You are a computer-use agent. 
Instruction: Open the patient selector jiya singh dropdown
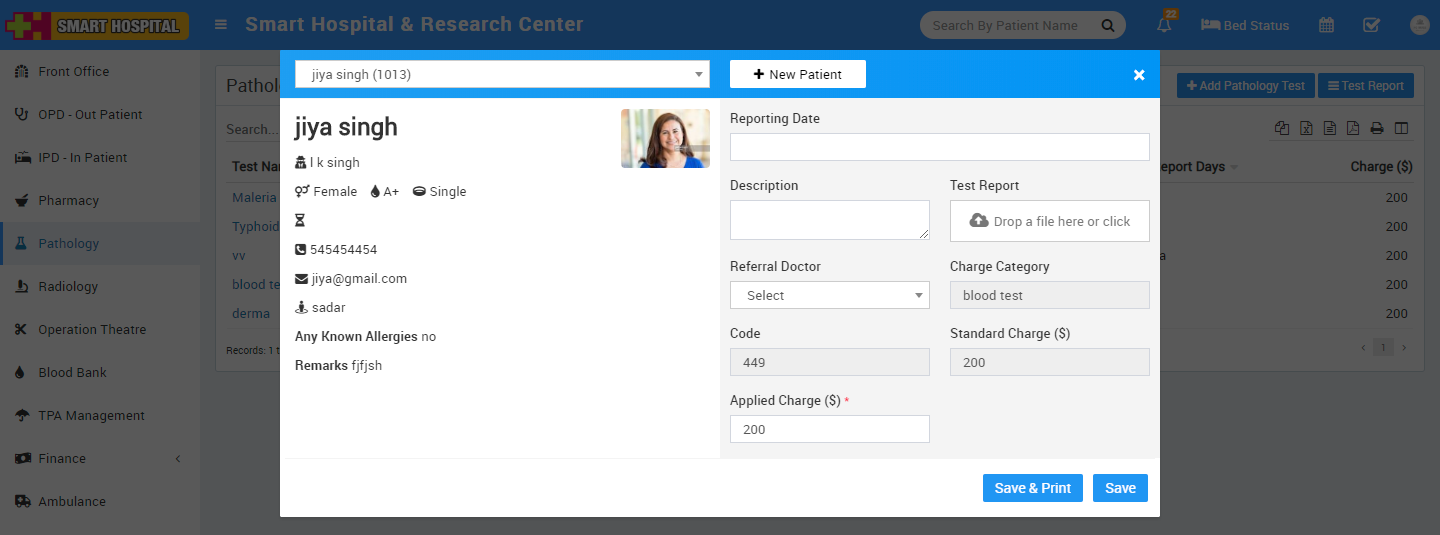point(502,74)
